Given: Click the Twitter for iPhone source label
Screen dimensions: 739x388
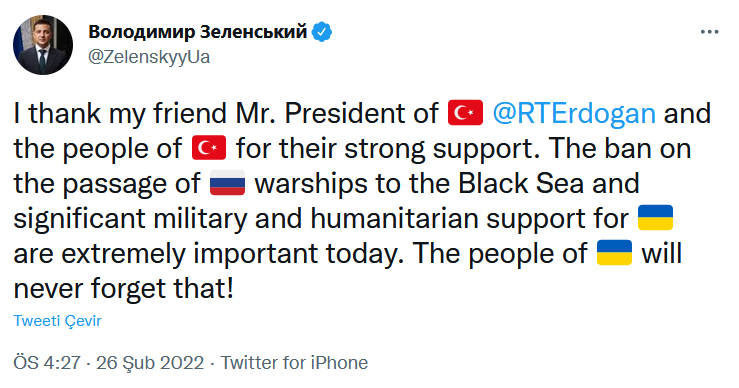Looking at the screenshot, I should [x=295, y=363].
